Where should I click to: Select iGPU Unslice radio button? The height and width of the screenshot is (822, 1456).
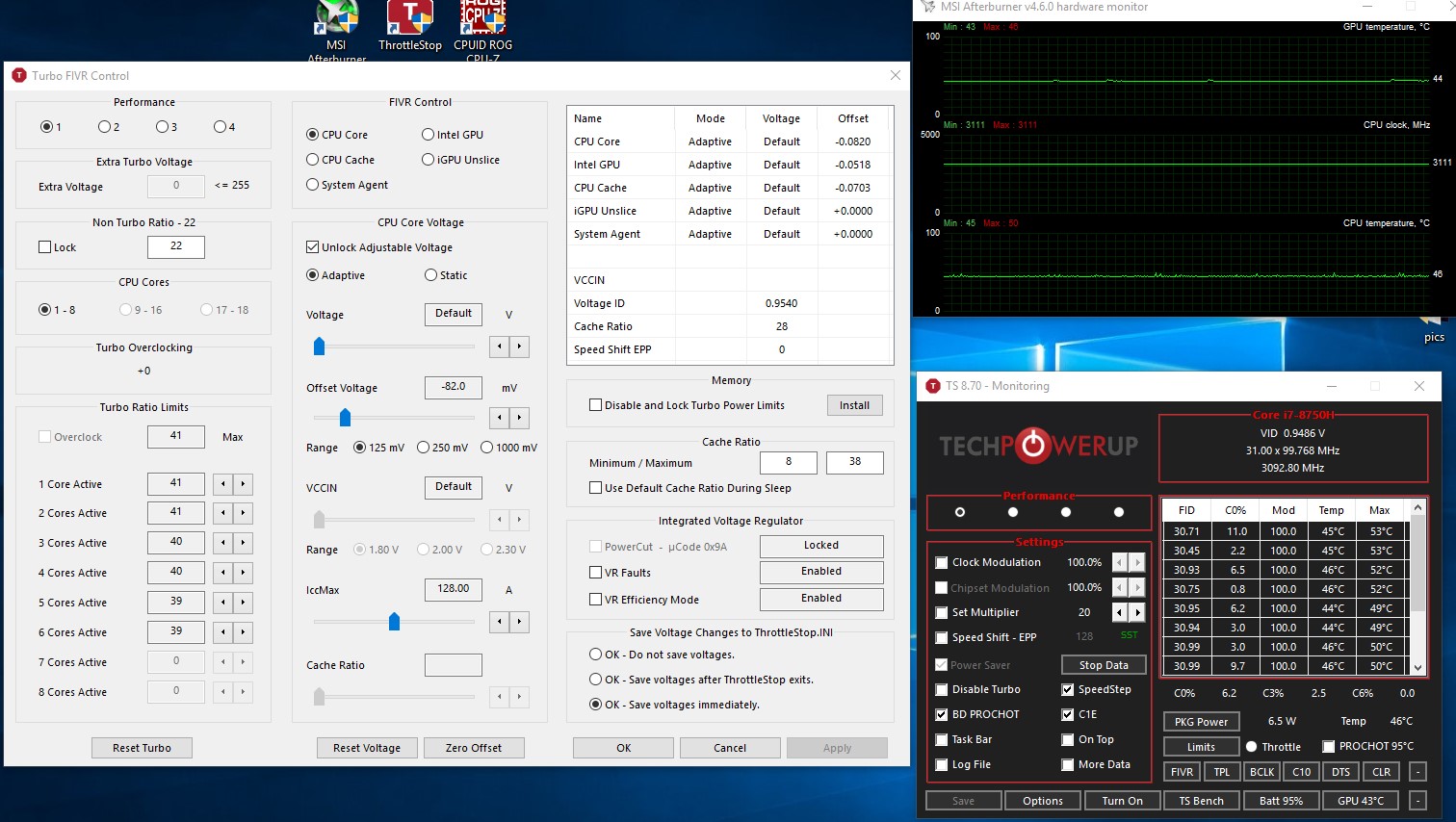tap(461, 160)
